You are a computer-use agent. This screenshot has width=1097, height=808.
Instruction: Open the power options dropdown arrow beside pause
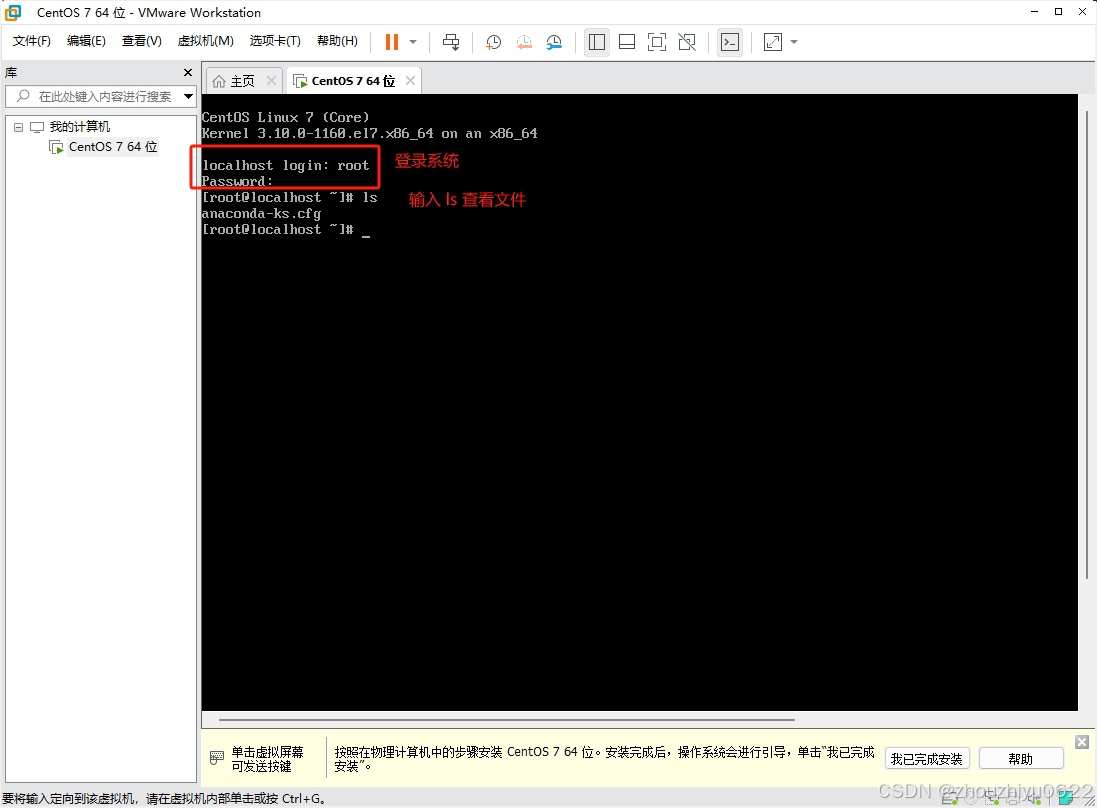[x=413, y=42]
